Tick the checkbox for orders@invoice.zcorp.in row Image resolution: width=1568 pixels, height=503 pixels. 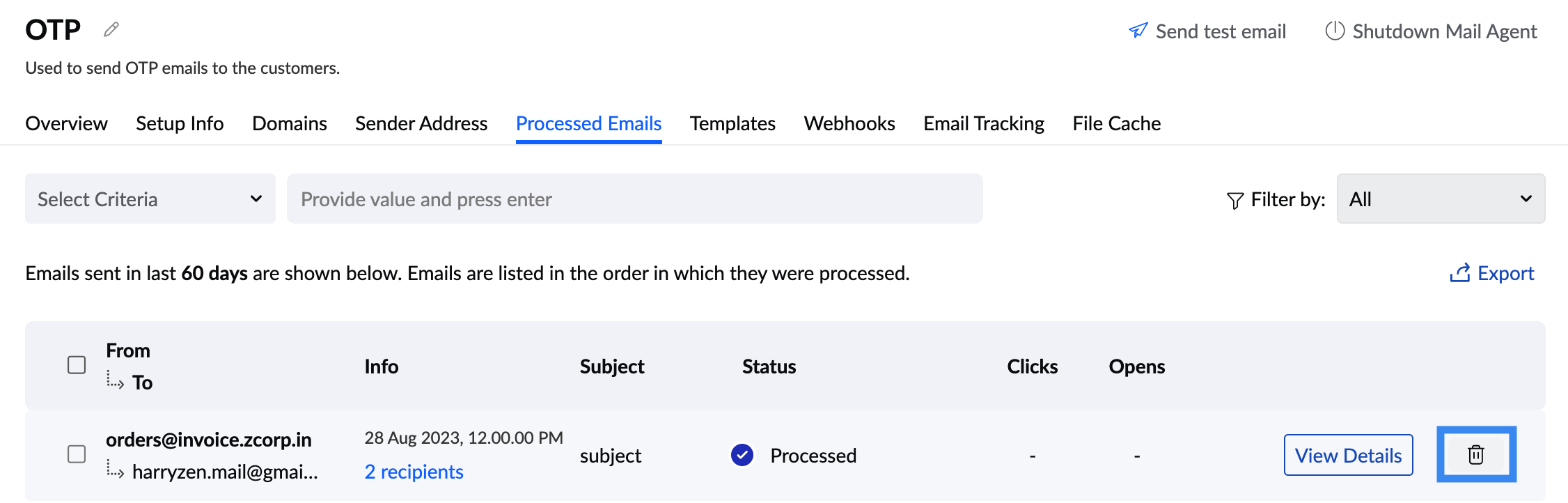[77, 454]
